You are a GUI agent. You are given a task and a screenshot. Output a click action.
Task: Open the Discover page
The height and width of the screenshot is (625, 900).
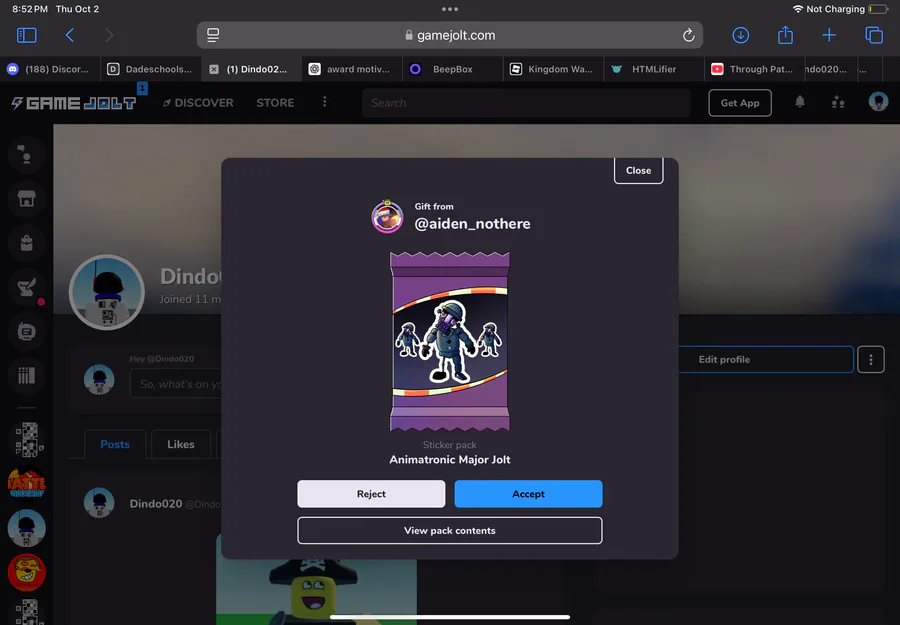tap(198, 103)
